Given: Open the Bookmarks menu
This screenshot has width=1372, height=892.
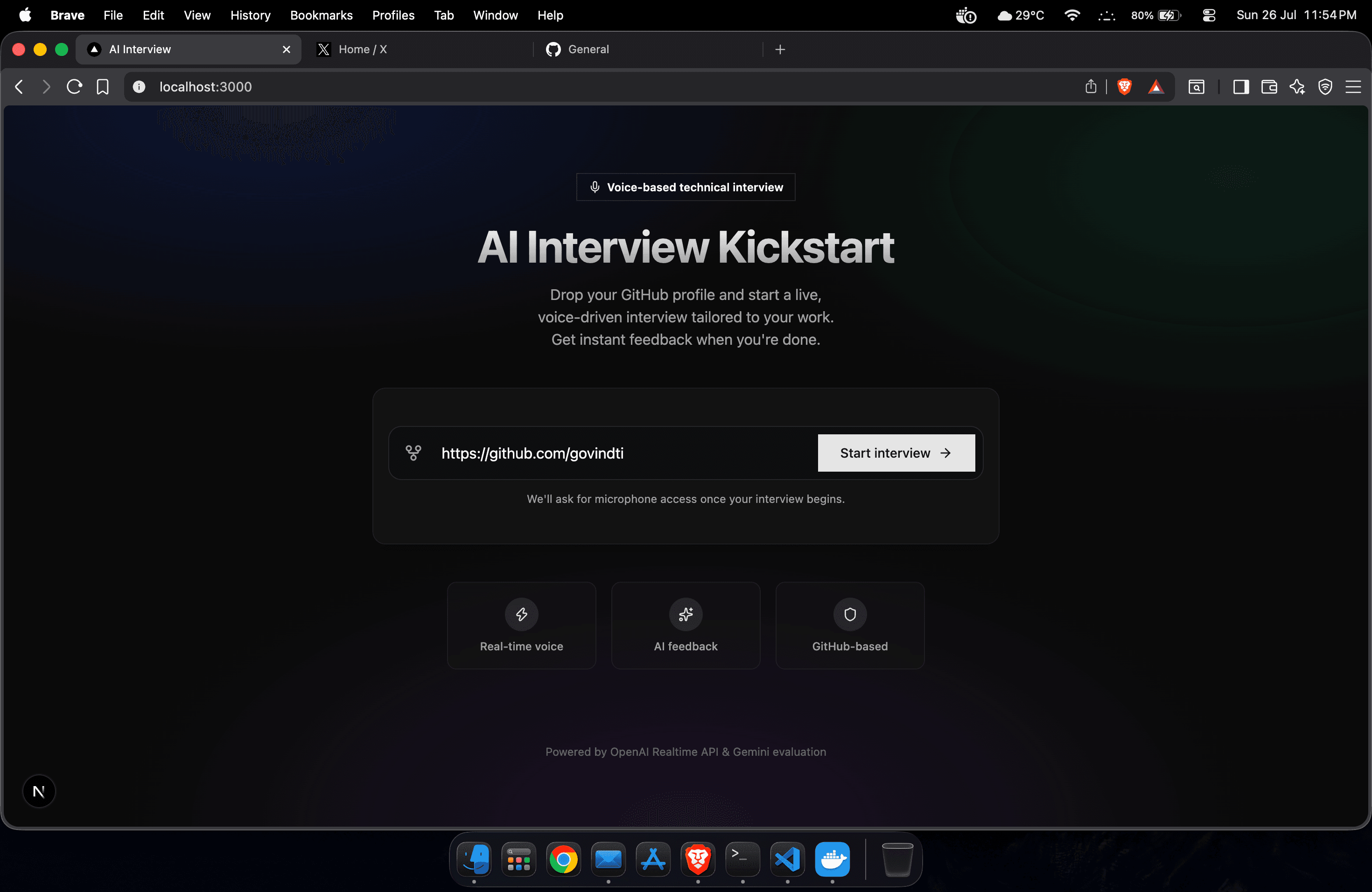Looking at the screenshot, I should (321, 15).
